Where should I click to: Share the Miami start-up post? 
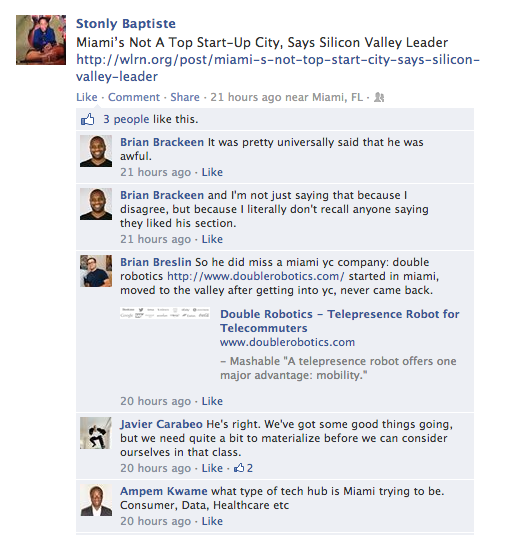185,97
